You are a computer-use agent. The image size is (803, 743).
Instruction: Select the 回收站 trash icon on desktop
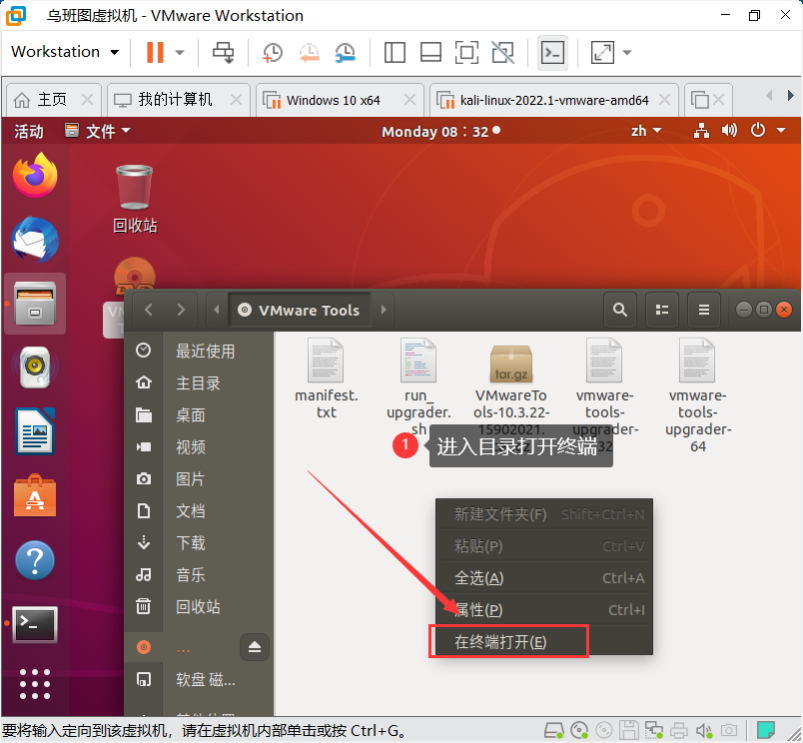pos(135,199)
